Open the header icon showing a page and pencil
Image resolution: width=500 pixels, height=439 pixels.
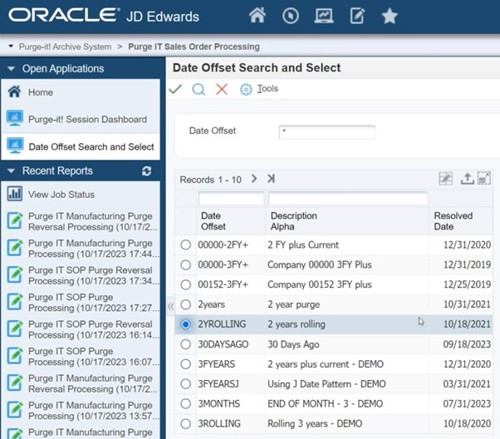357,16
